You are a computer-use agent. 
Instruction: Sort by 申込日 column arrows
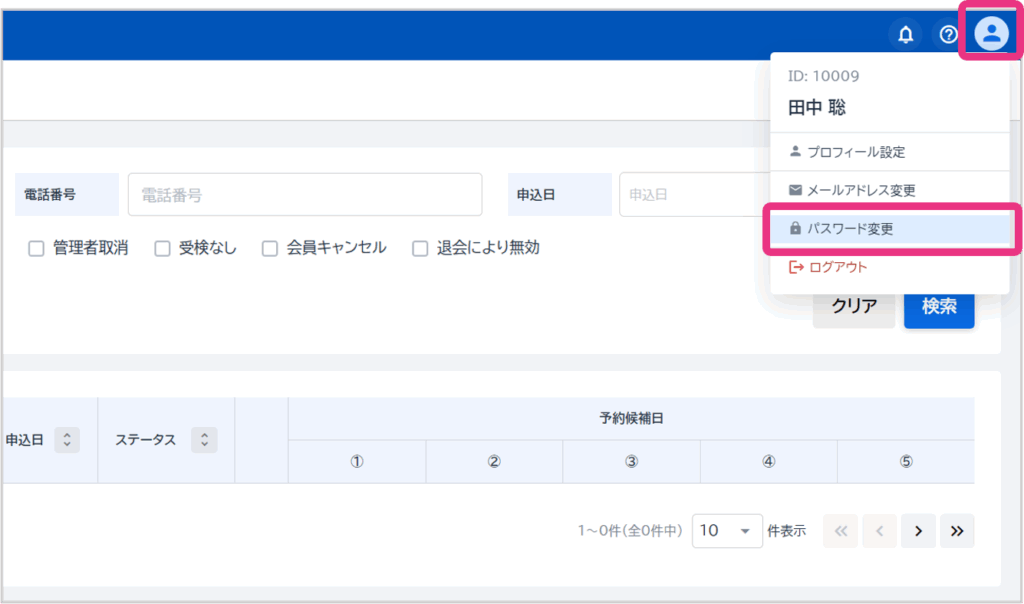click(x=67, y=440)
